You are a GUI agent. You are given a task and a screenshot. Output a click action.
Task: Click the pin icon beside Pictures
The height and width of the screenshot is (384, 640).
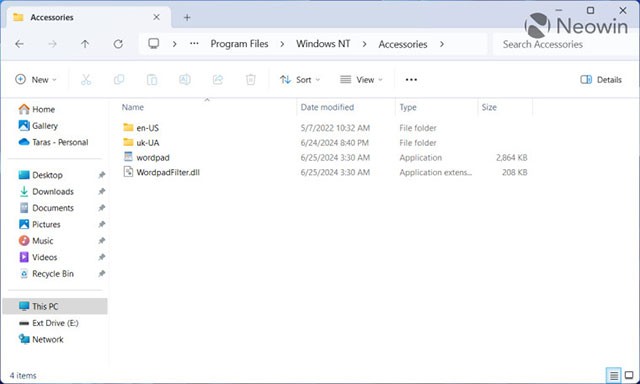pos(102,224)
